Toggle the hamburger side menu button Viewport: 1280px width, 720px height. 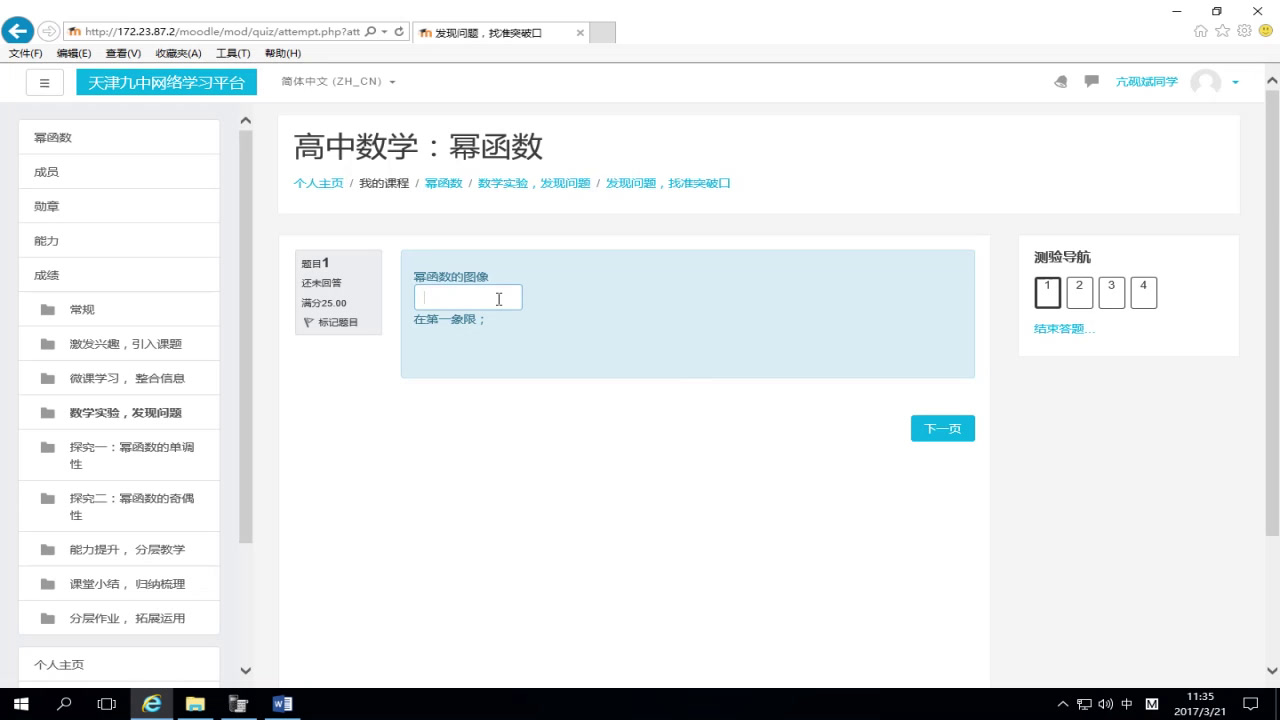point(44,82)
